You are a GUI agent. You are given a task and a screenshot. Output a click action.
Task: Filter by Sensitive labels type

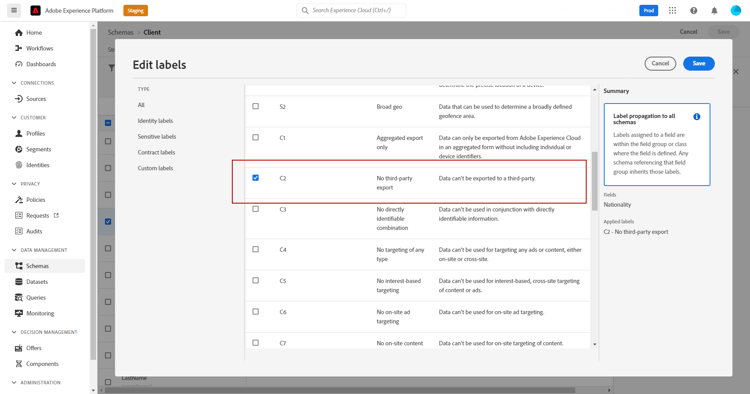(x=156, y=137)
